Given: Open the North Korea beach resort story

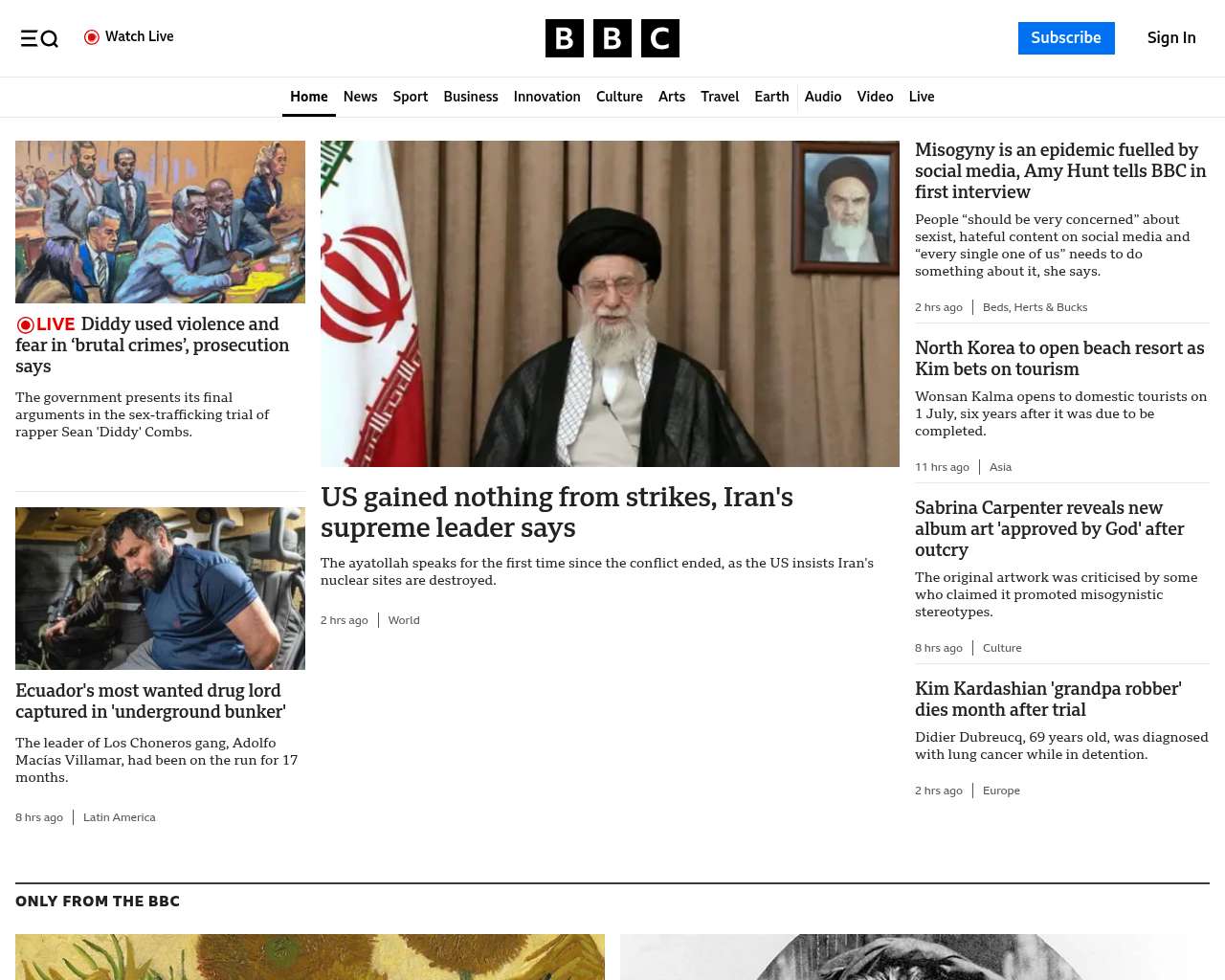Looking at the screenshot, I should point(1059,358).
